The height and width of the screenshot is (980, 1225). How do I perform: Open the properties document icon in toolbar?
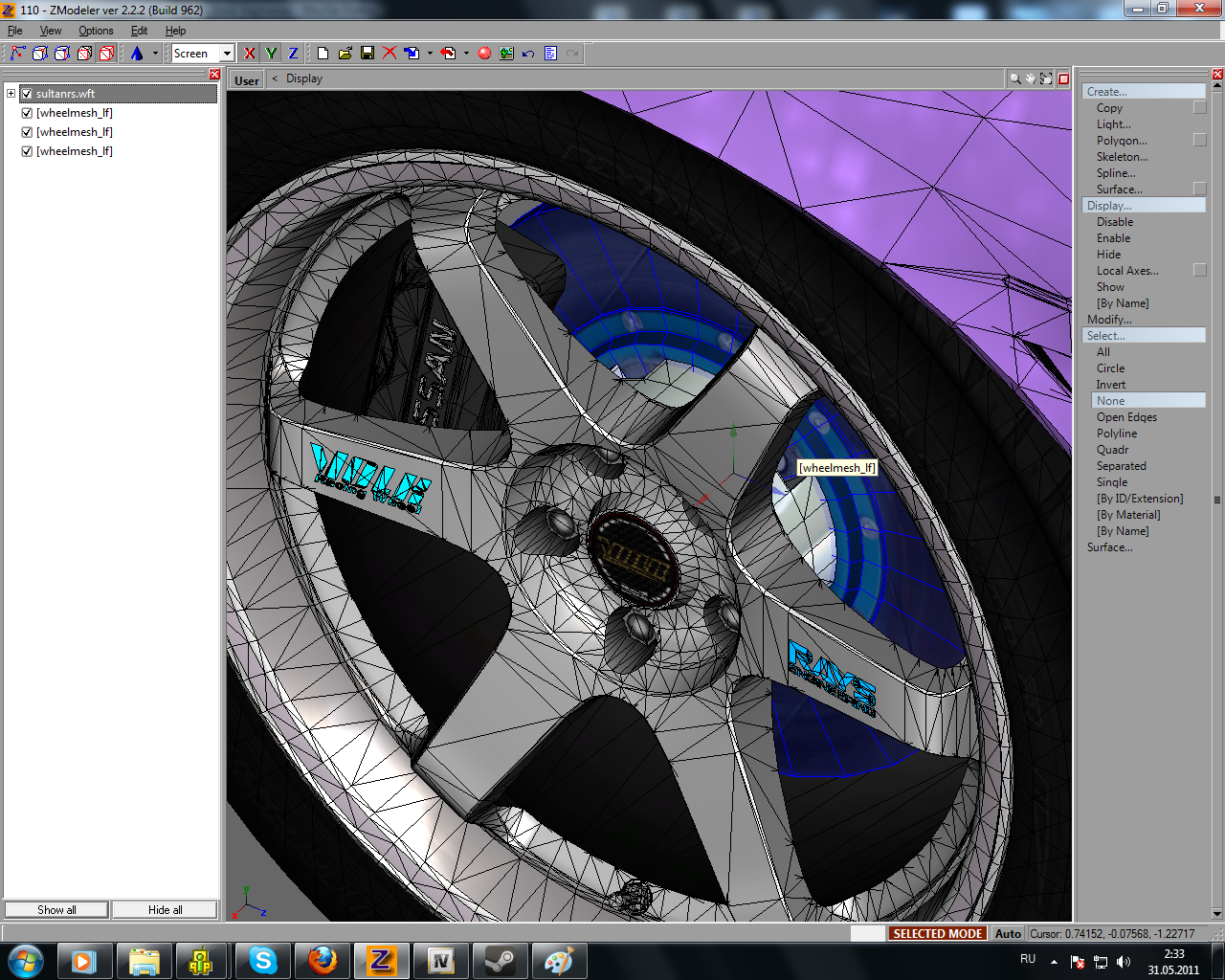(550, 54)
